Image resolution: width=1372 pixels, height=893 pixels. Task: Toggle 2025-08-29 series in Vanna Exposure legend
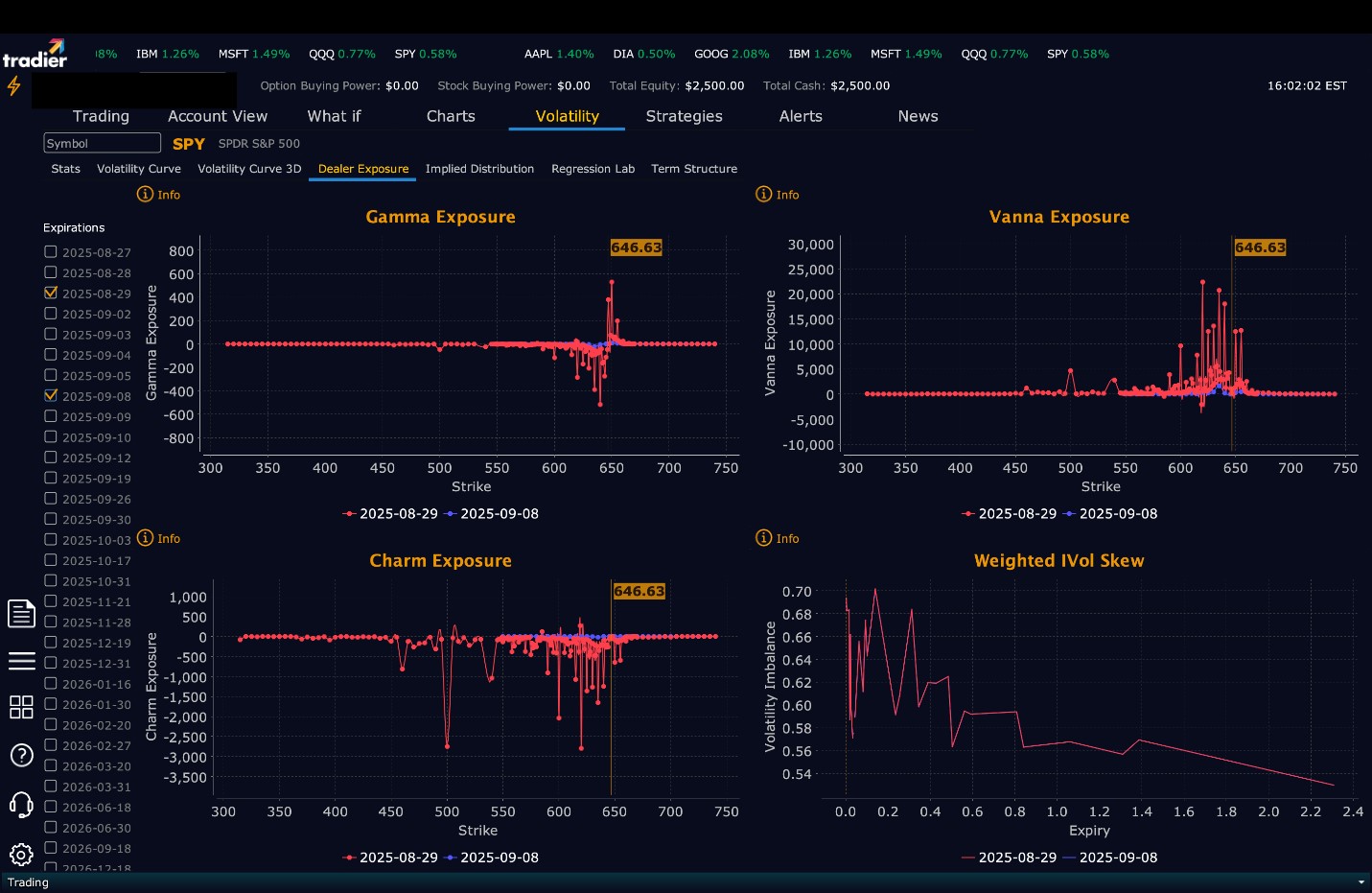(x=1010, y=513)
